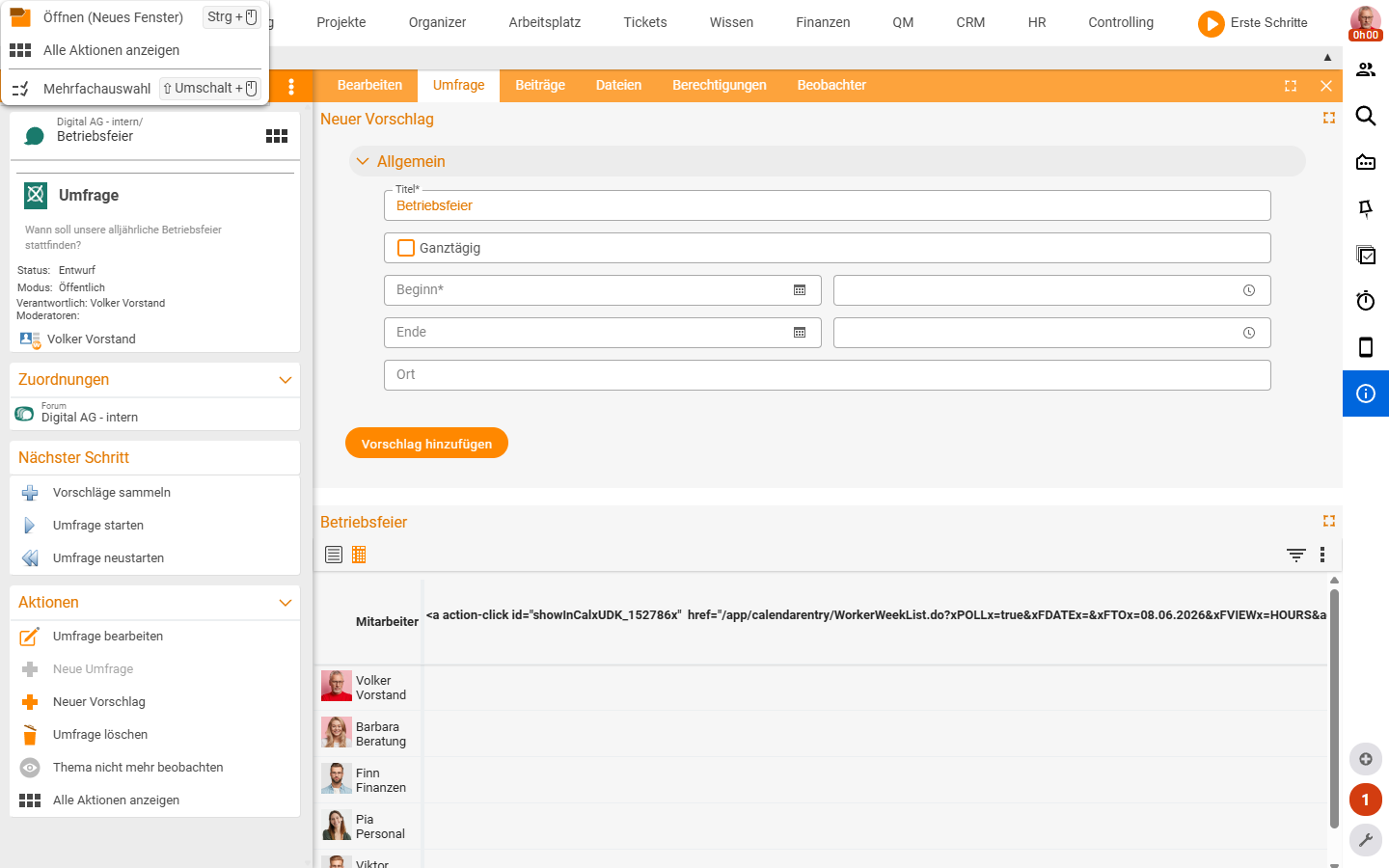
Task: Click the blue info icon in right sidebar
Action: click(1366, 393)
